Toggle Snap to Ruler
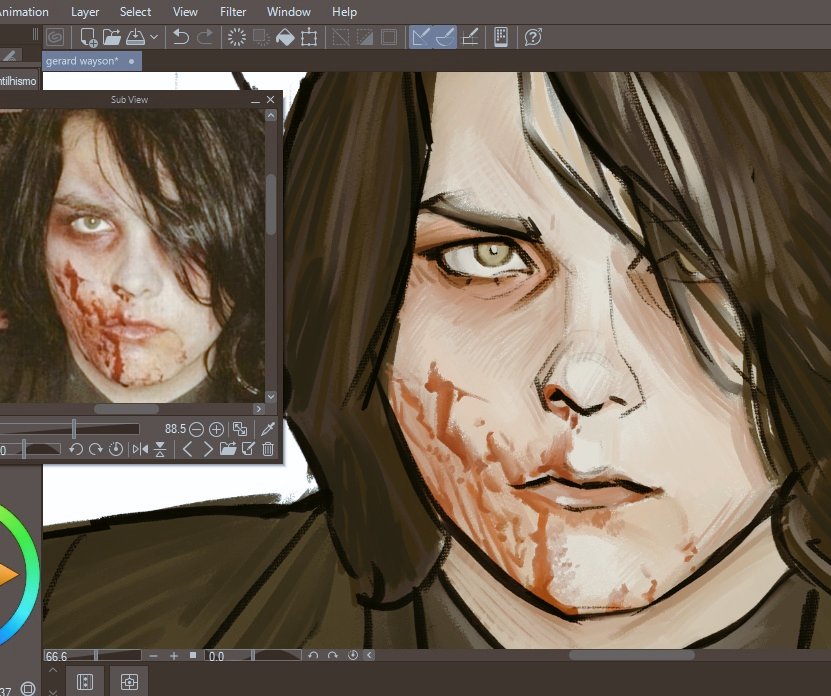 pos(421,37)
